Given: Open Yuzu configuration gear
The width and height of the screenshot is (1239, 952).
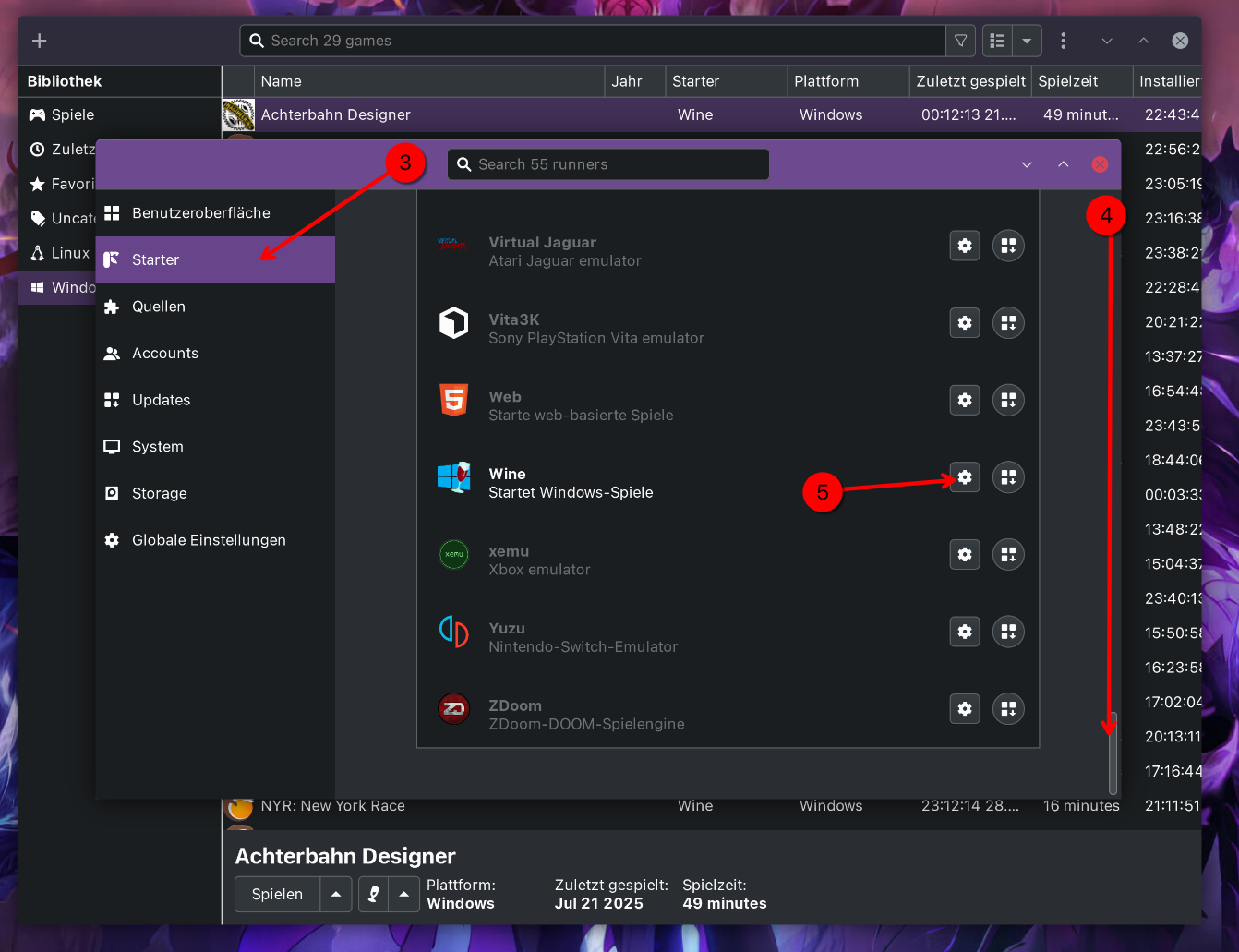Looking at the screenshot, I should point(965,632).
